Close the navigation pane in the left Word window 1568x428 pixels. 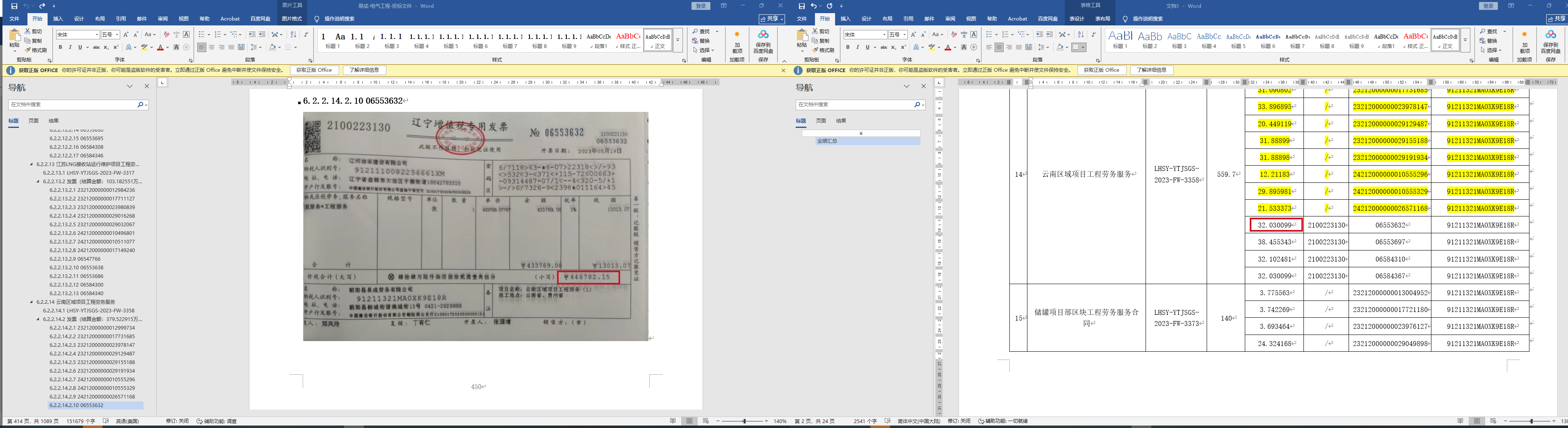coord(147,87)
